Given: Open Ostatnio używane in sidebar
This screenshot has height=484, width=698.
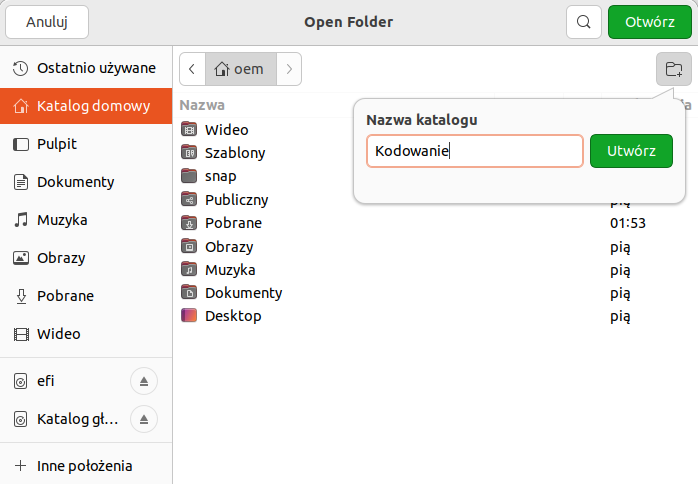Looking at the screenshot, I should click(86, 68).
